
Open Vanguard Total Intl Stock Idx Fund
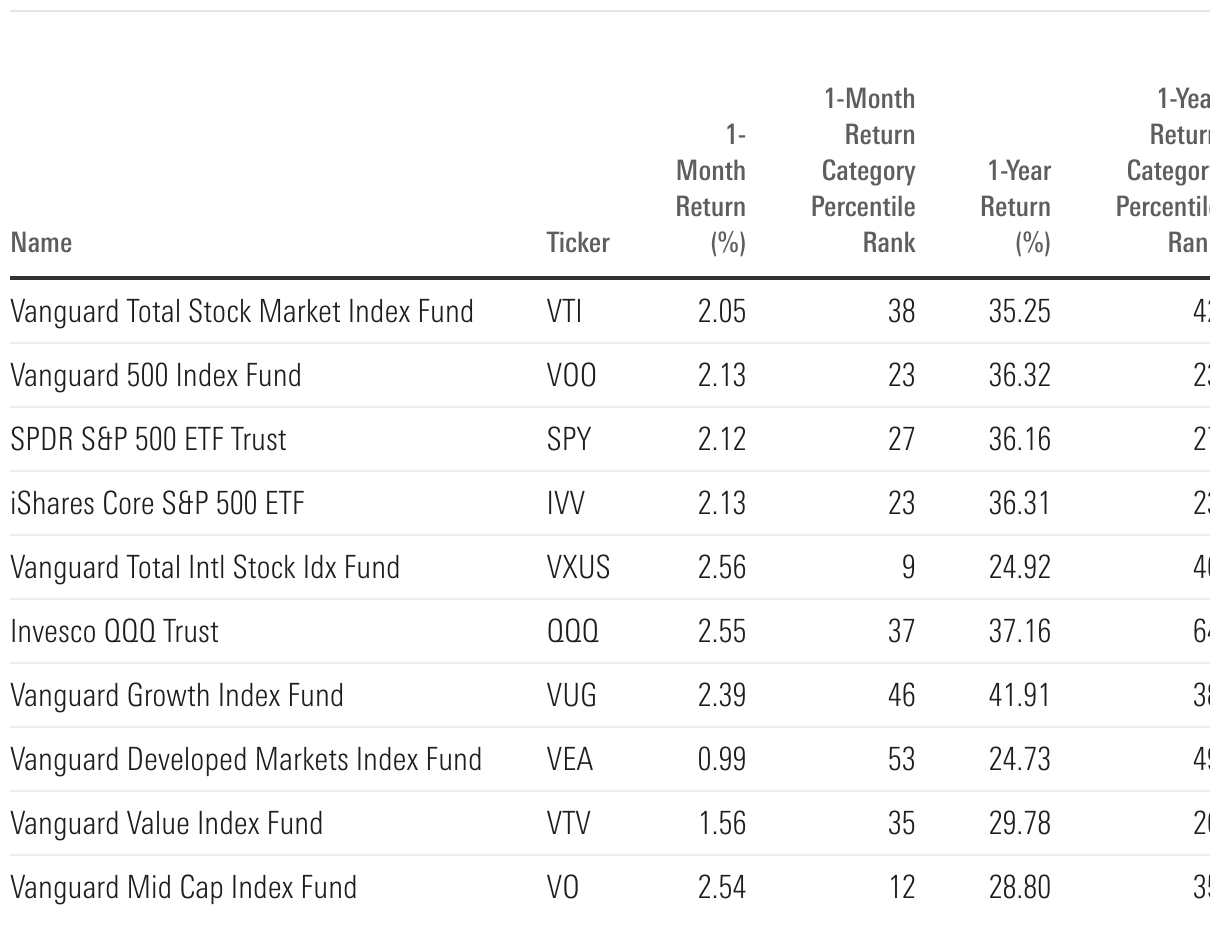[205, 568]
